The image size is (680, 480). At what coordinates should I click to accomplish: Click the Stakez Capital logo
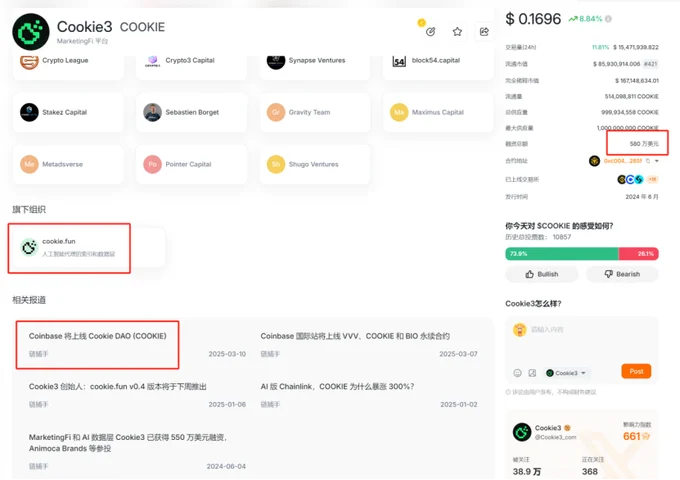pos(29,112)
